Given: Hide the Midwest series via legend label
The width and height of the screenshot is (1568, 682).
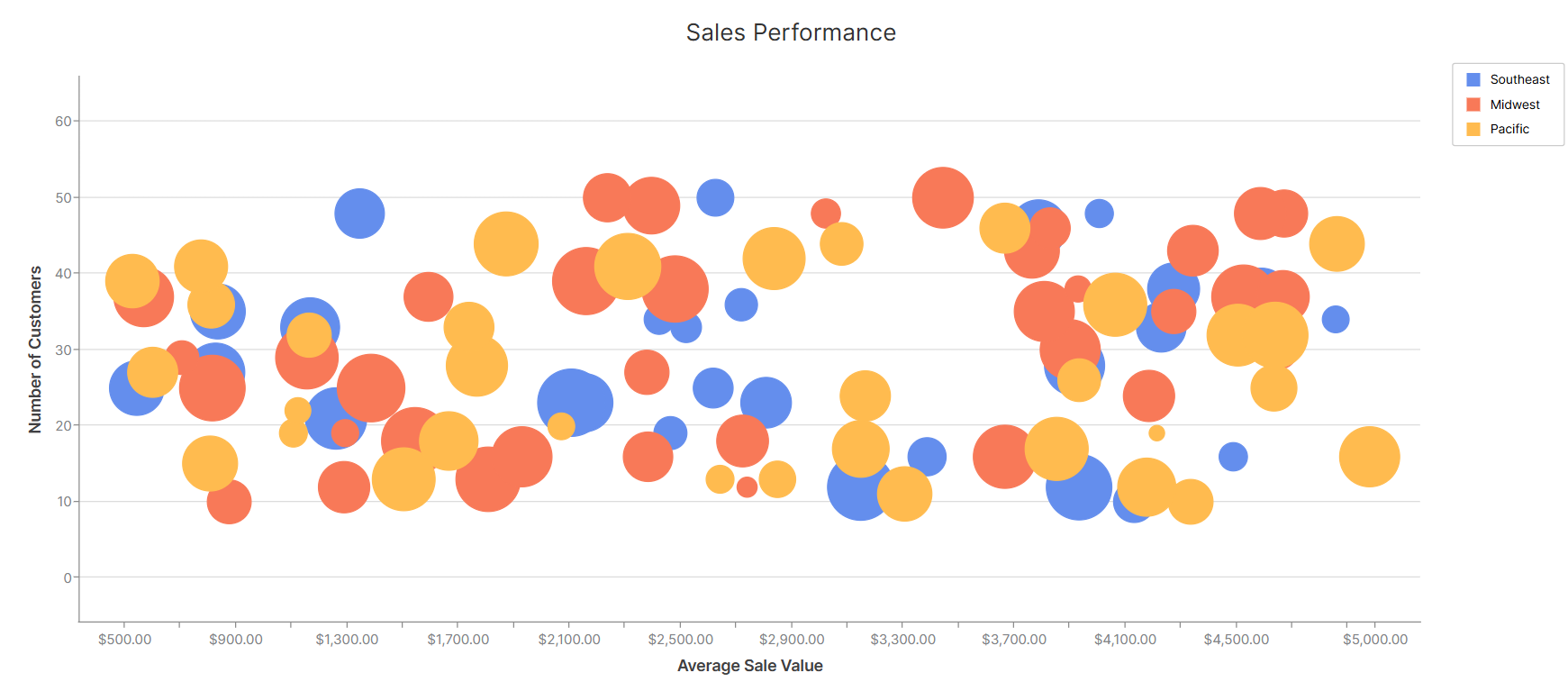Looking at the screenshot, I should 1514,105.
